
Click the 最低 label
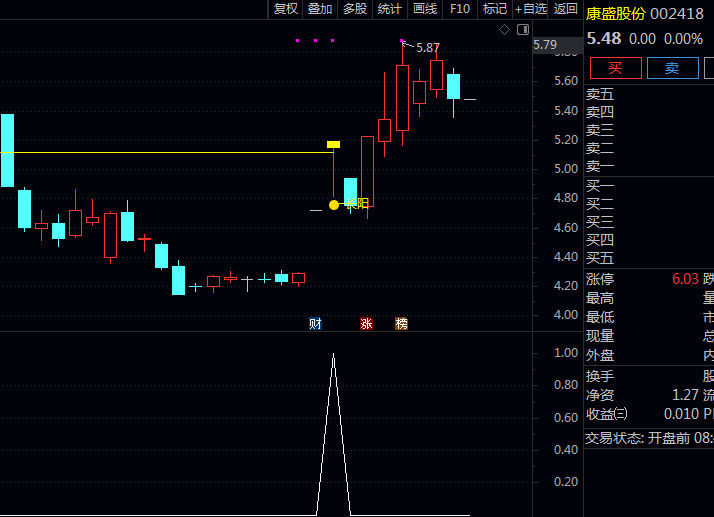click(x=600, y=317)
